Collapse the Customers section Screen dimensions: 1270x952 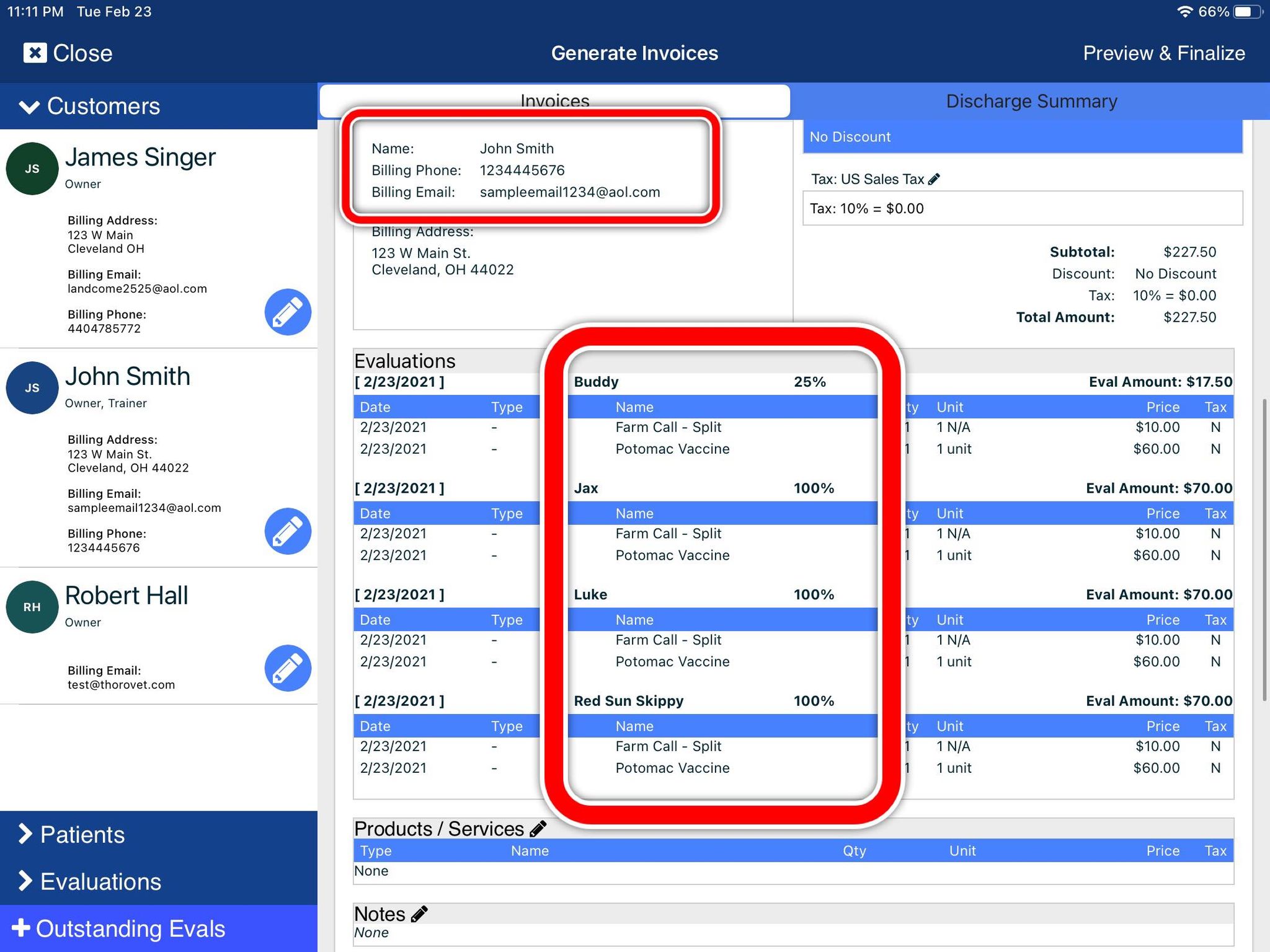click(x=29, y=107)
